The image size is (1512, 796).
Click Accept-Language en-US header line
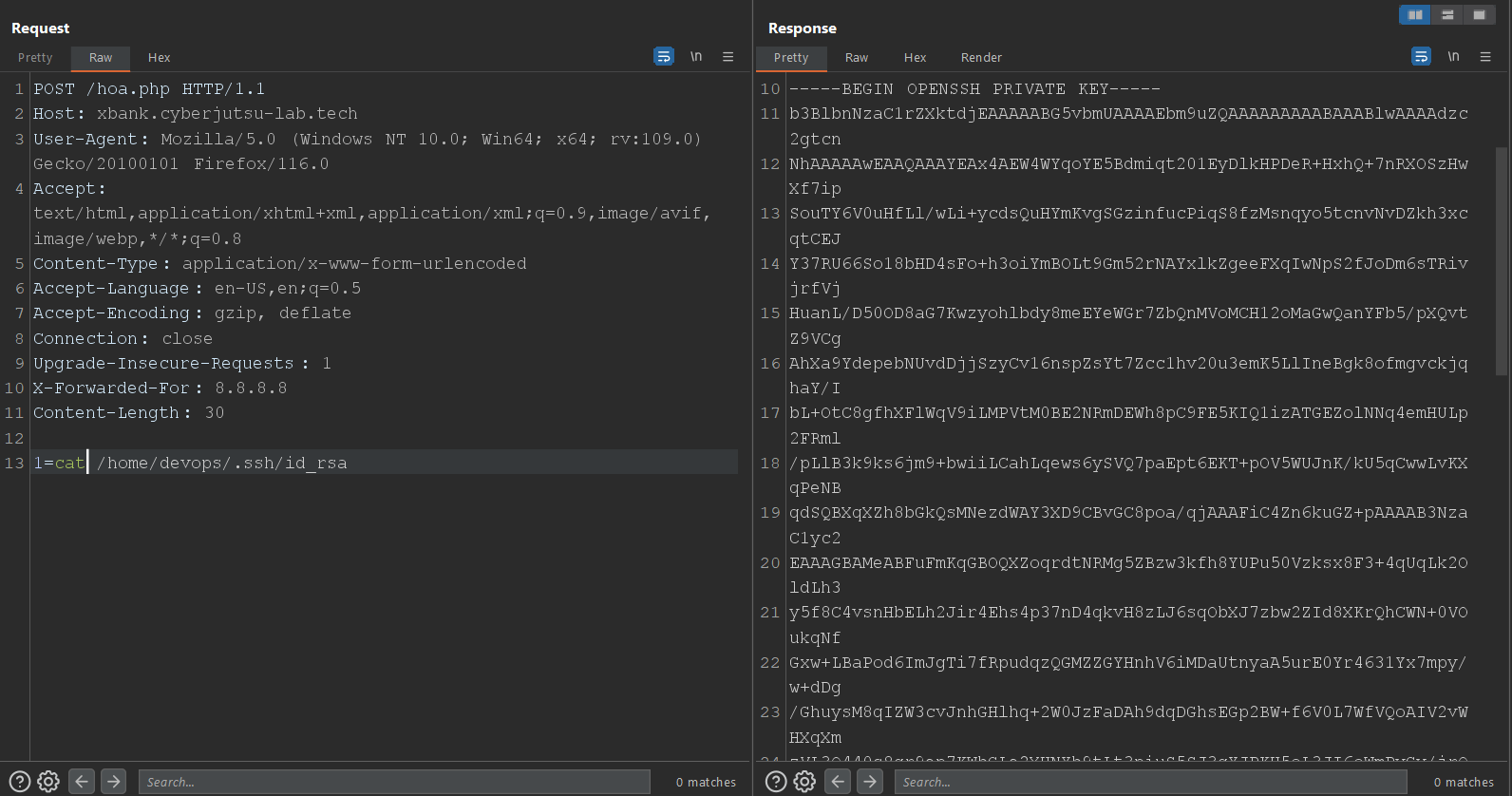click(197, 288)
